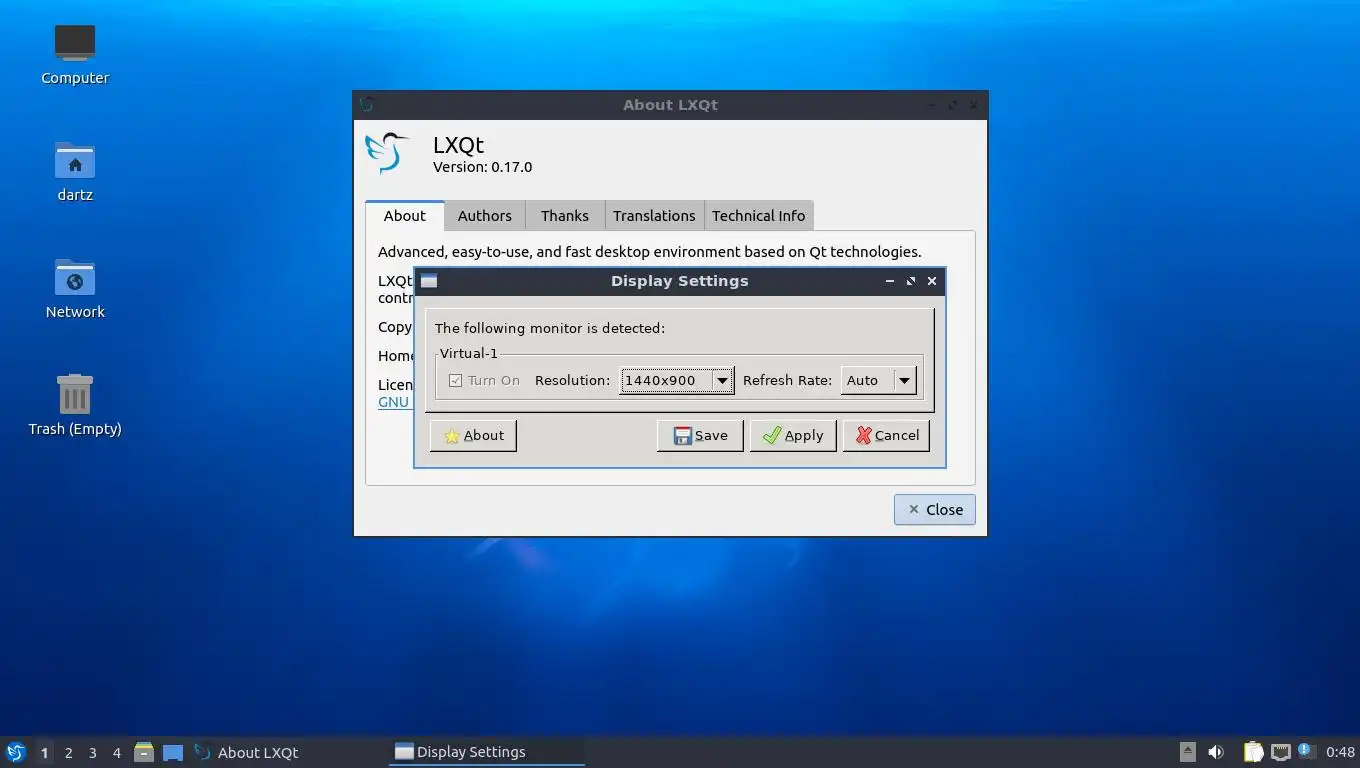Cancel the Display Settings dialog
The width and height of the screenshot is (1360, 768).
point(886,435)
